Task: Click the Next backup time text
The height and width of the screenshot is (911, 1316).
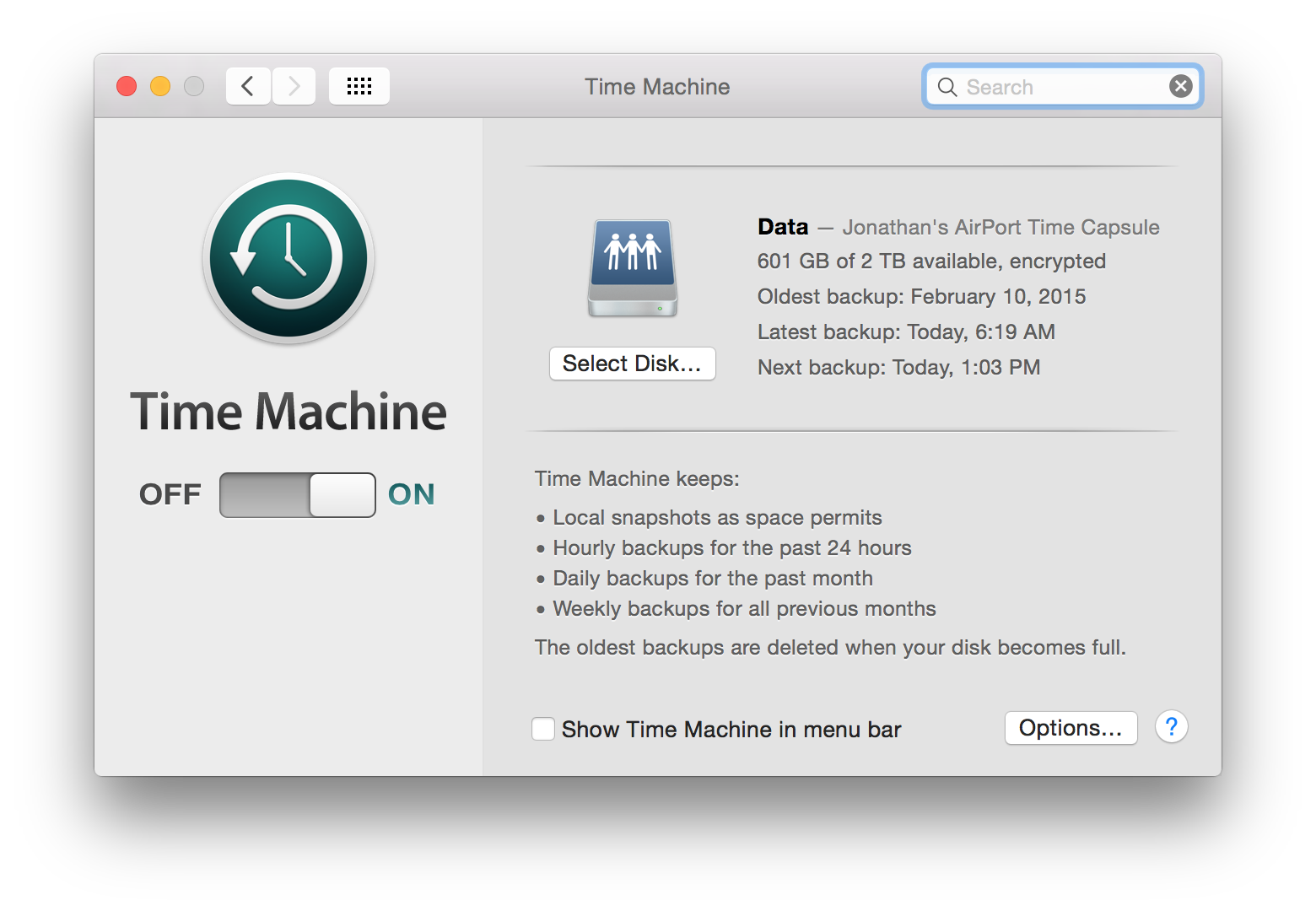Action: [898, 367]
